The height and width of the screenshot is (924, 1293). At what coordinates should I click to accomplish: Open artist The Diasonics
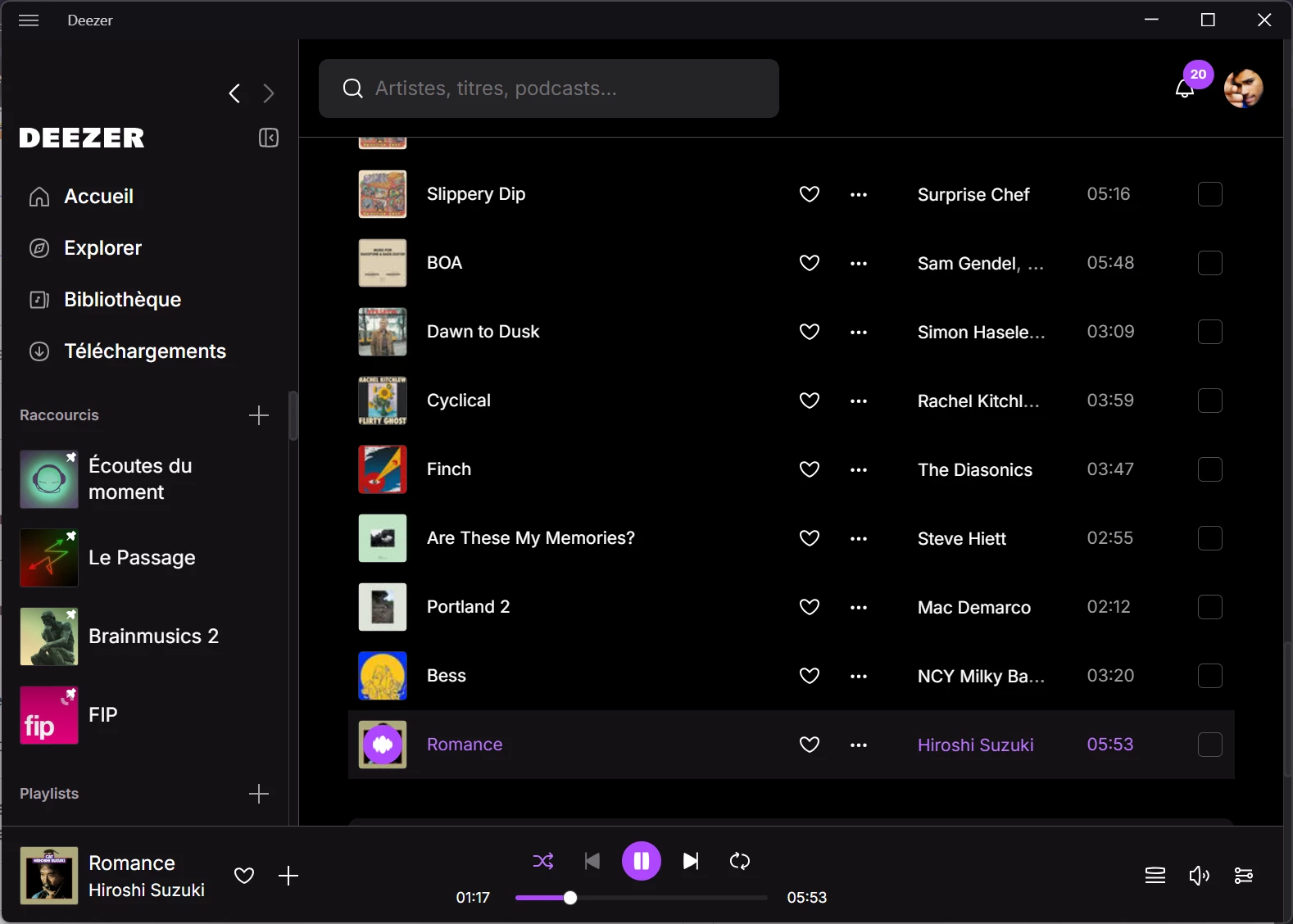coord(975,470)
